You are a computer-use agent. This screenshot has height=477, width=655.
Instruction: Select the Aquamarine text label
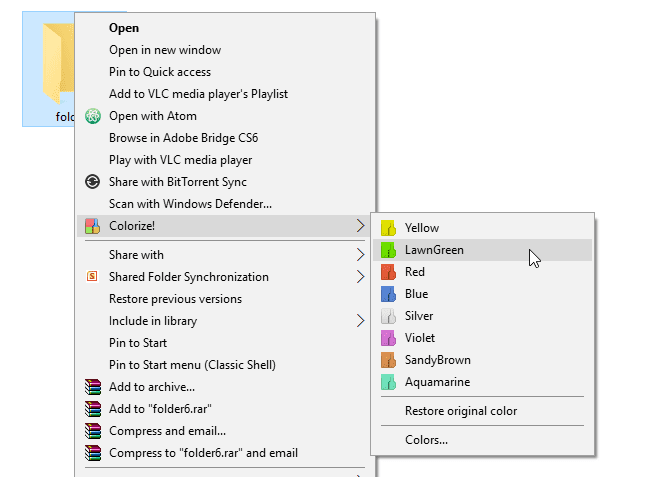(x=437, y=382)
